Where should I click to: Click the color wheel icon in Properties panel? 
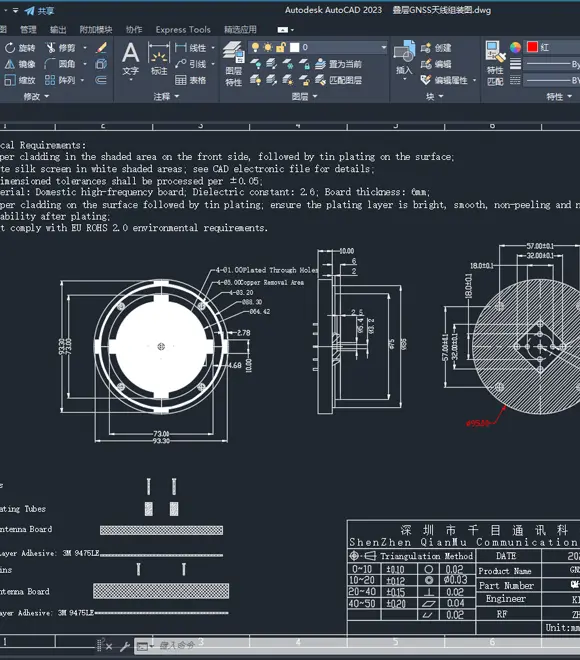point(516,47)
